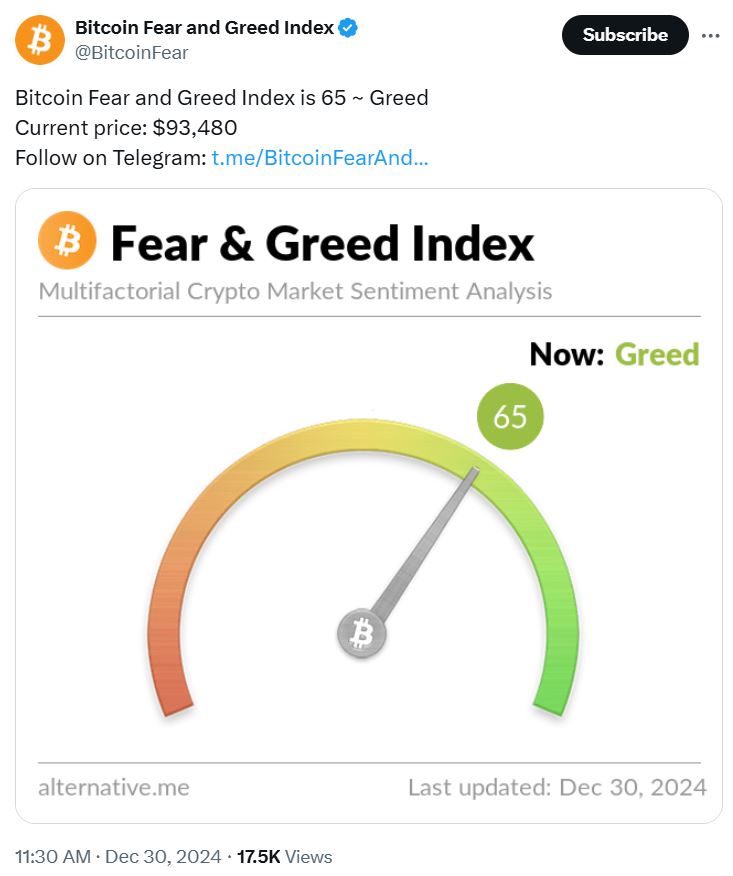This screenshot has width=733, height=876.
Task: Open the Bitcoin profile avatar
Action: point(40,40)
